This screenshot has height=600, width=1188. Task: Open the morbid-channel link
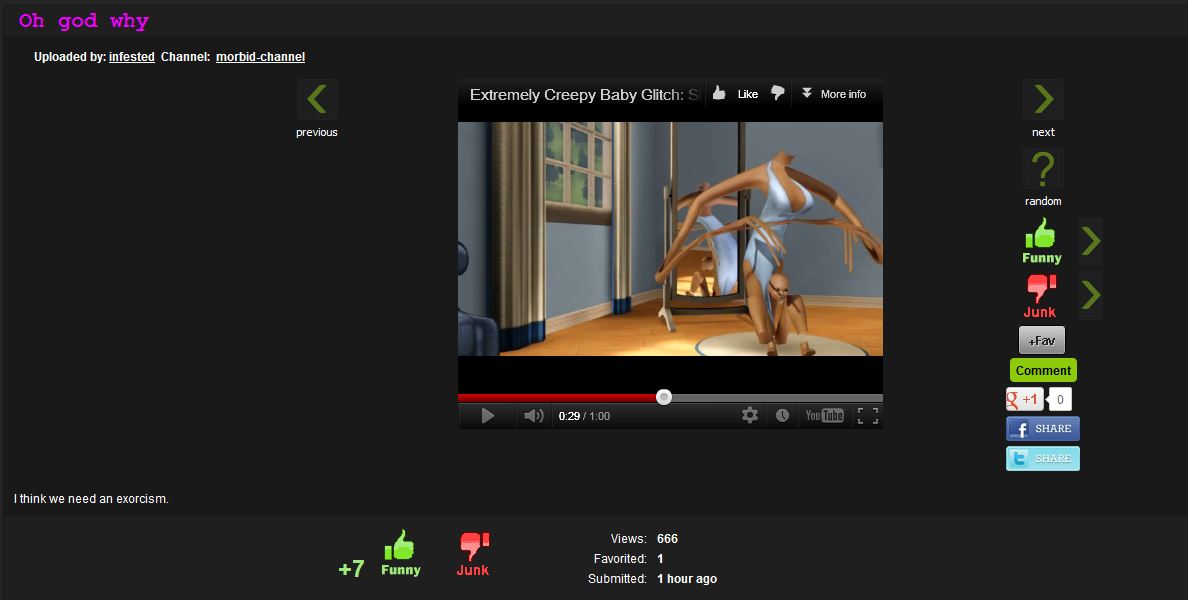pos(260,57)
